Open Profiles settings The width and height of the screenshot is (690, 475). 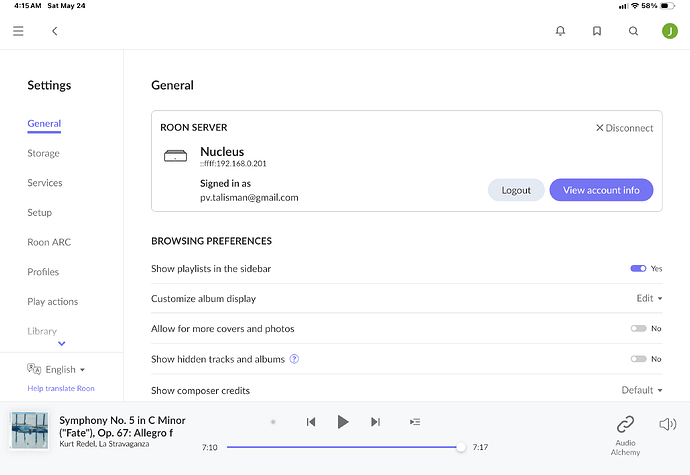(x=43, y=272)
